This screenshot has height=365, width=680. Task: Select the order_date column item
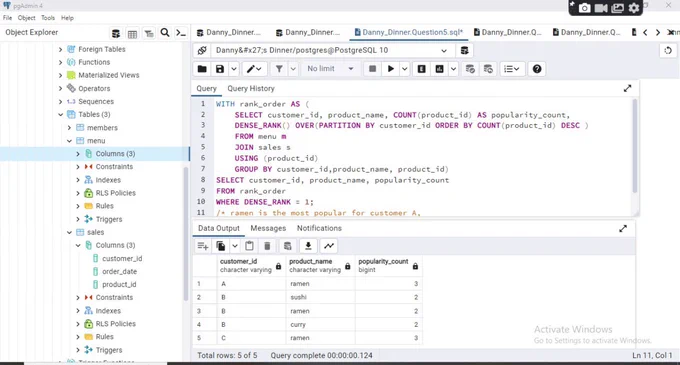click(120, 271)
